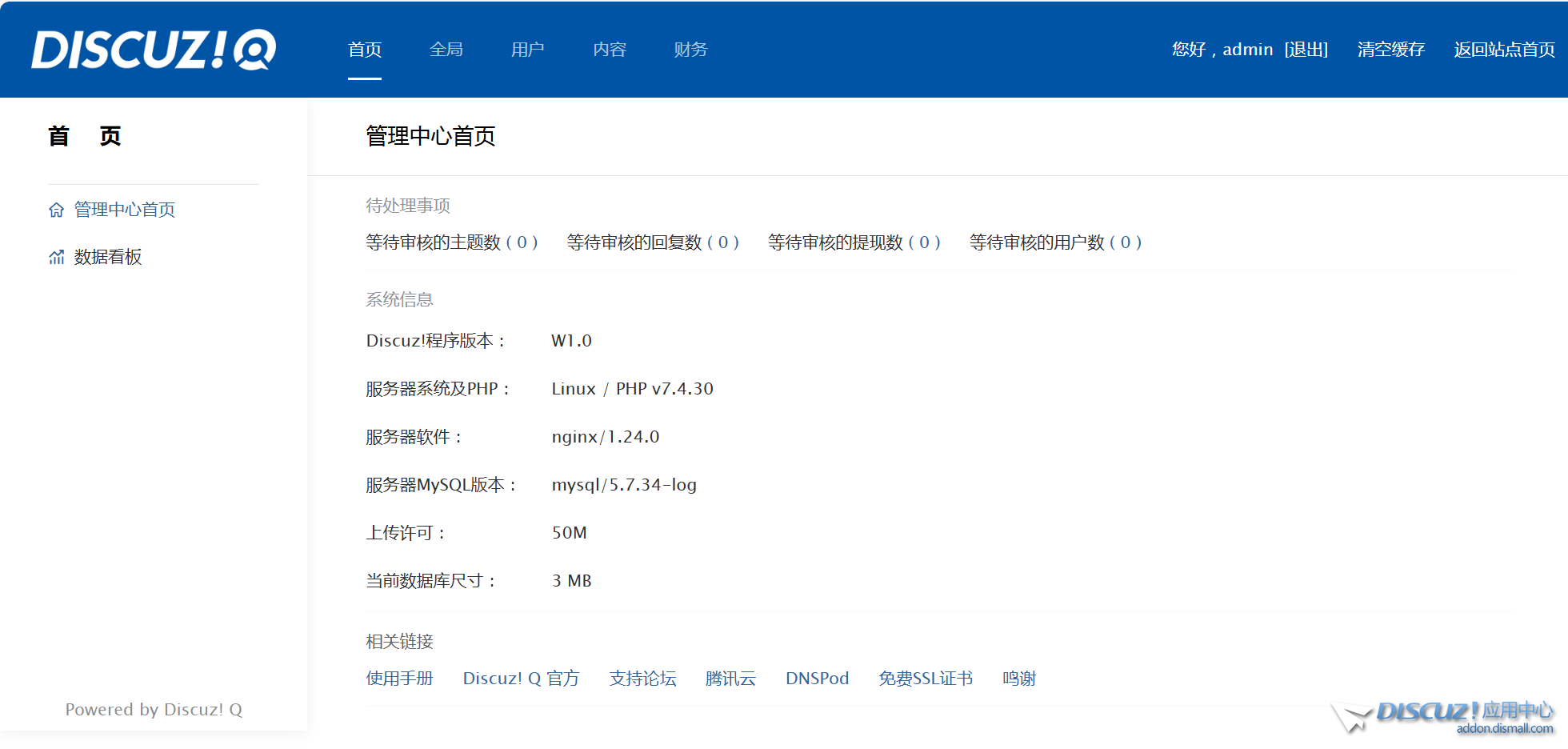
Task: Switch to the 全局 tab
Action: pos(446,50)
